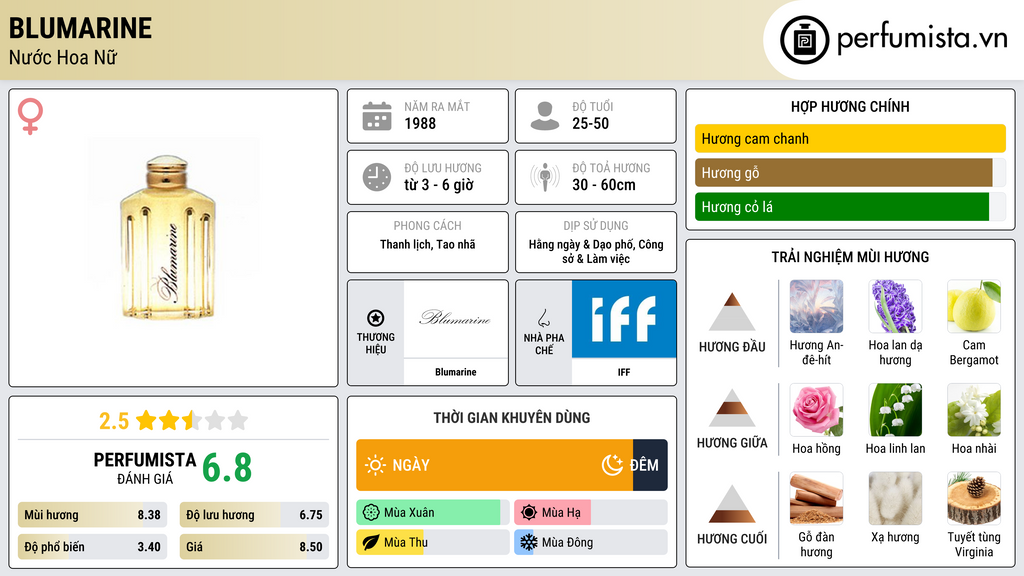Image resolution: width=1024 pixels, height=576 pixels.
Task: Click the snowflake icon for Mùa Đông
Action: tap(529, 542)
